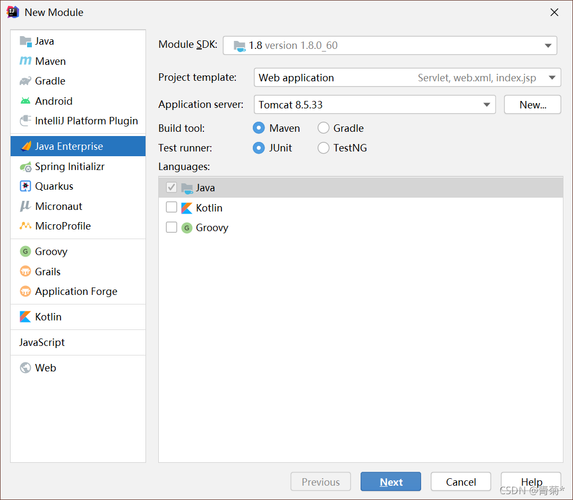Click the Web globe icon
Viewport: 573px width, 500px height.
[x=25, y=368]
